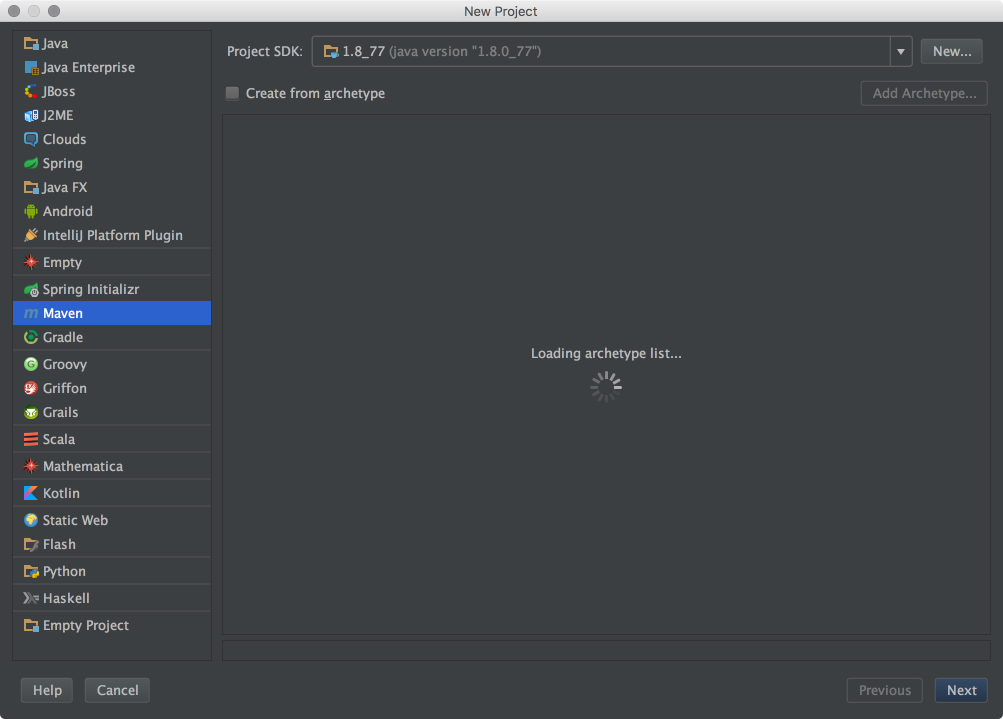Image resolution: width=1003 pixels, height=719 pixels.
Task: Click the Help button
Action: click(x=47, y=690)
